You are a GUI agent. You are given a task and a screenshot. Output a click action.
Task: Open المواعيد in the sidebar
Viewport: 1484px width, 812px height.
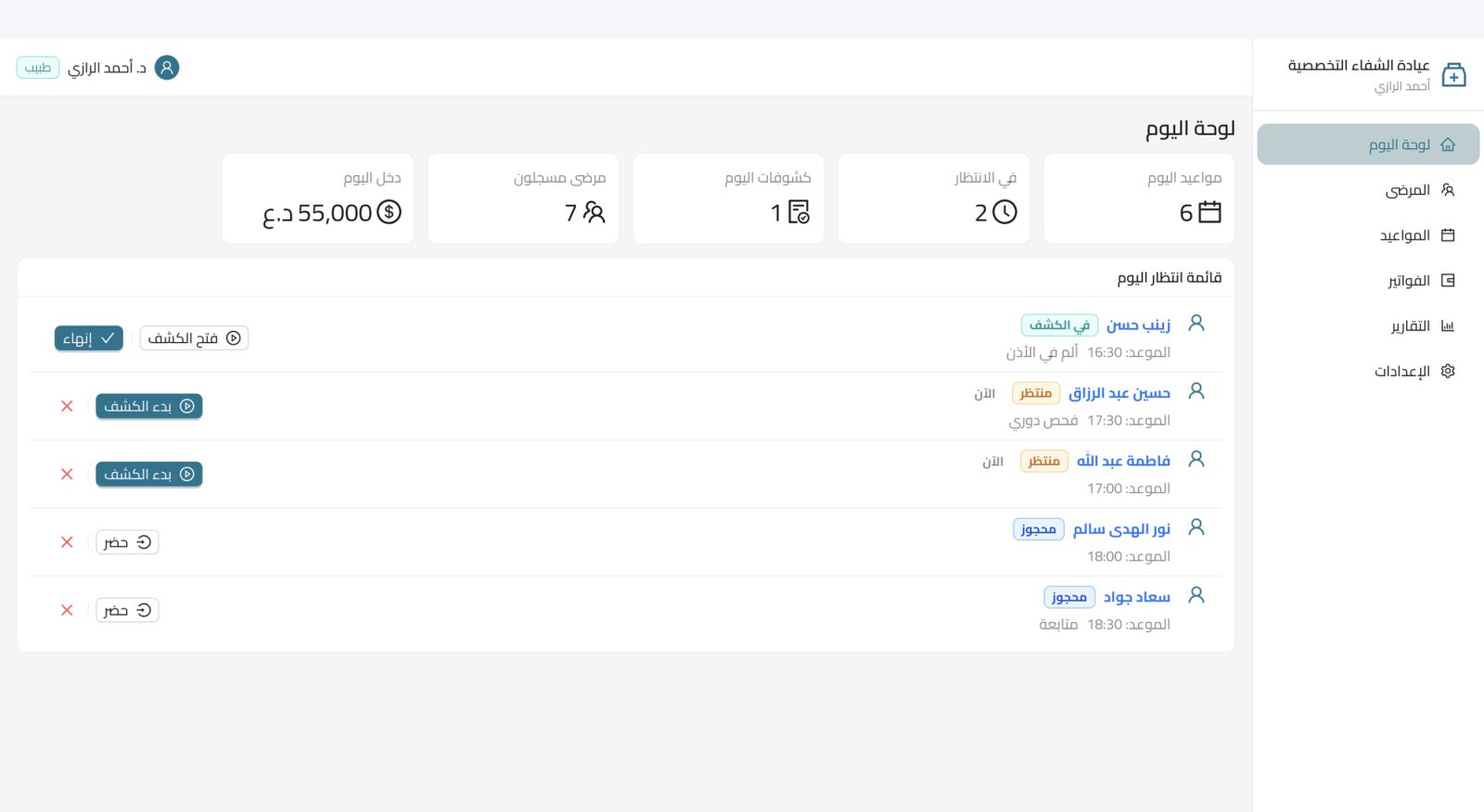point(1368,235)
